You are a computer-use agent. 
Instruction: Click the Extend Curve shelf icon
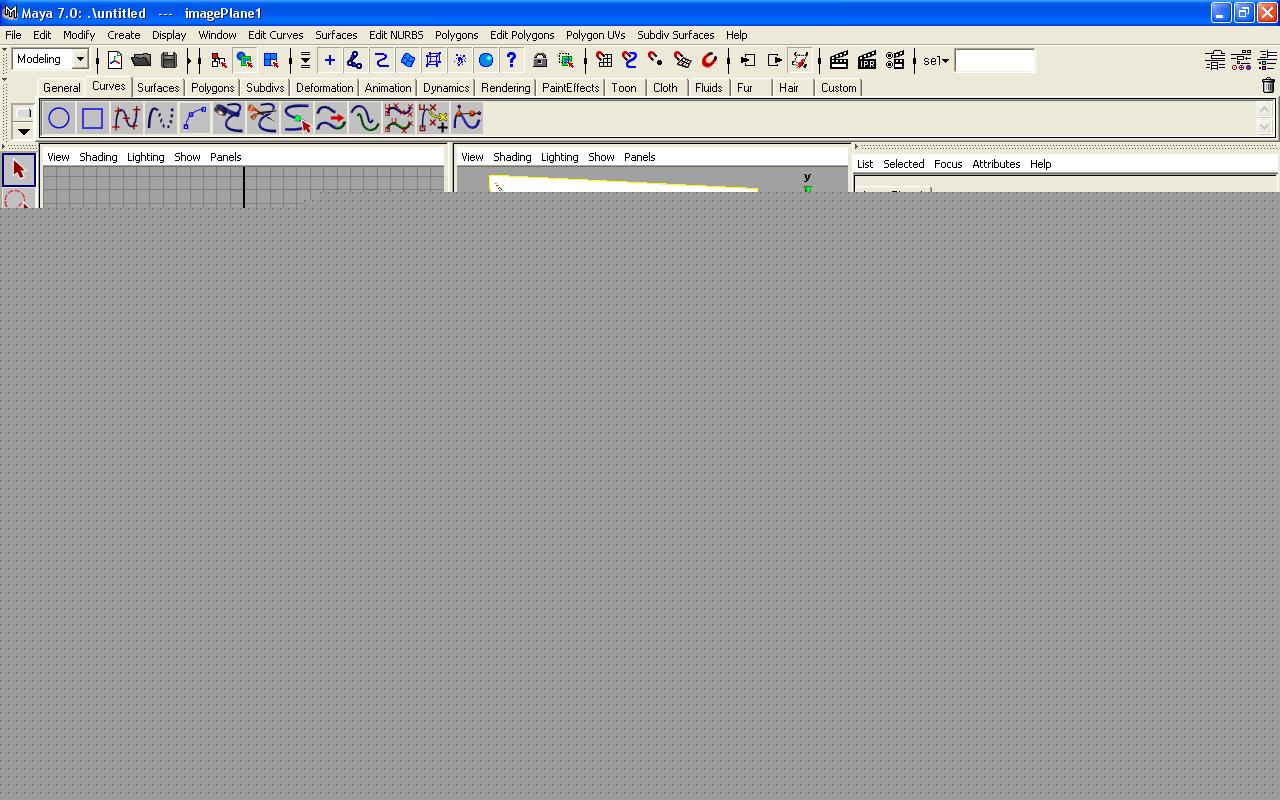331,118
